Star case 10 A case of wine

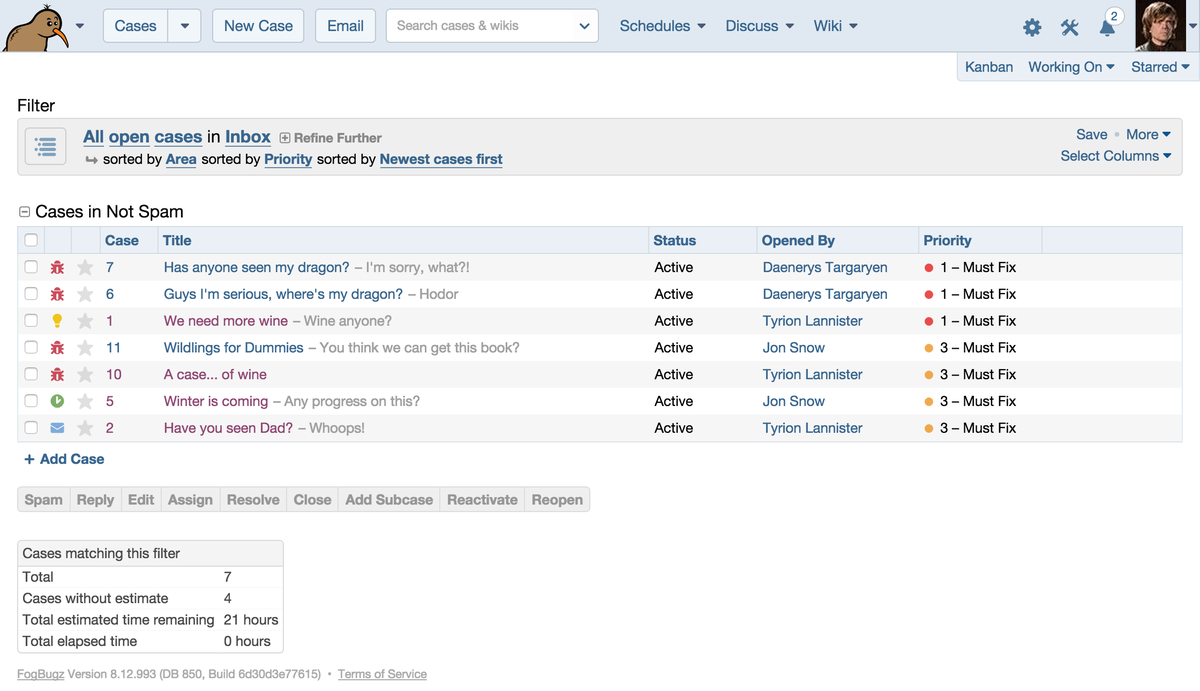86,374
